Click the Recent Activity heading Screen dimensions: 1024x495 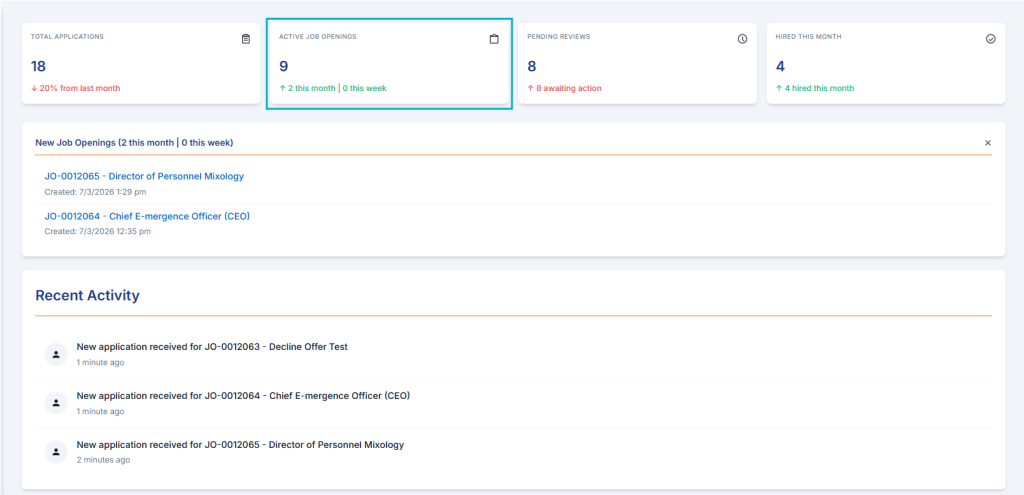(88, 295)
